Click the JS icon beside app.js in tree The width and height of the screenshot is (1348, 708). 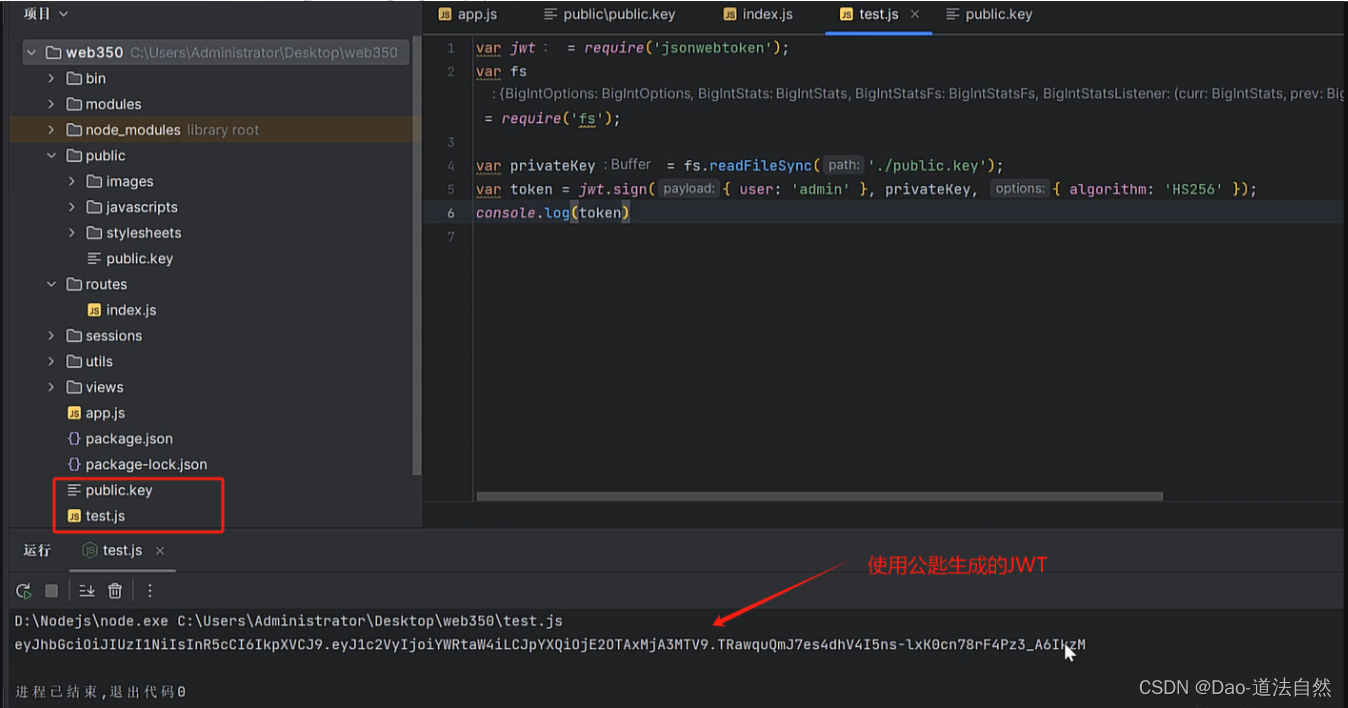coord(74,413)
